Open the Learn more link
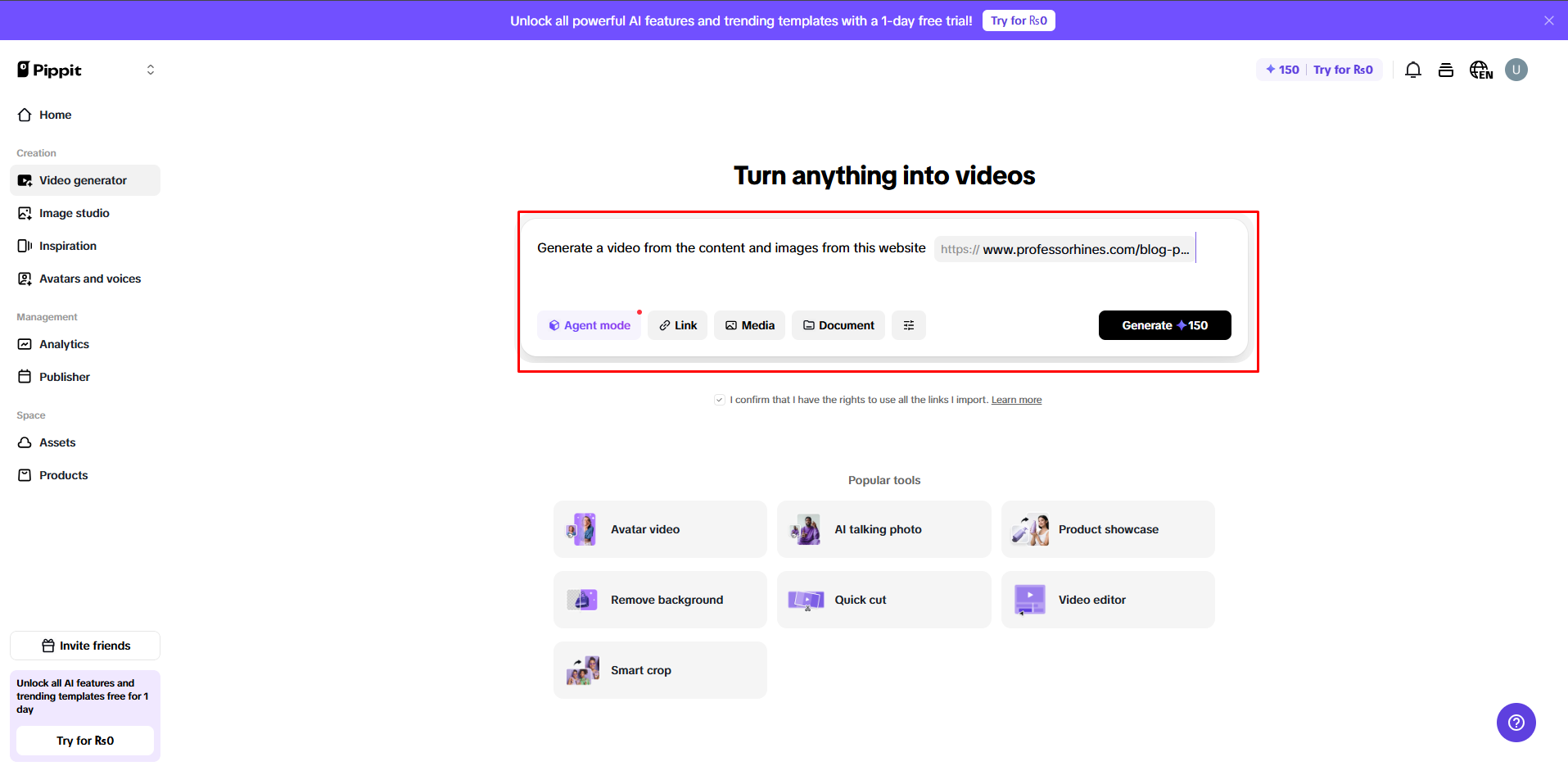This screenshot has width=1568, height=775. click(1017, 400)
